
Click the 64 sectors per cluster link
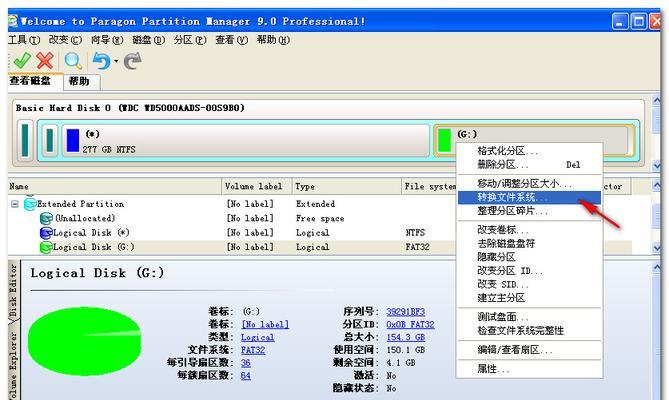point(245,376)
